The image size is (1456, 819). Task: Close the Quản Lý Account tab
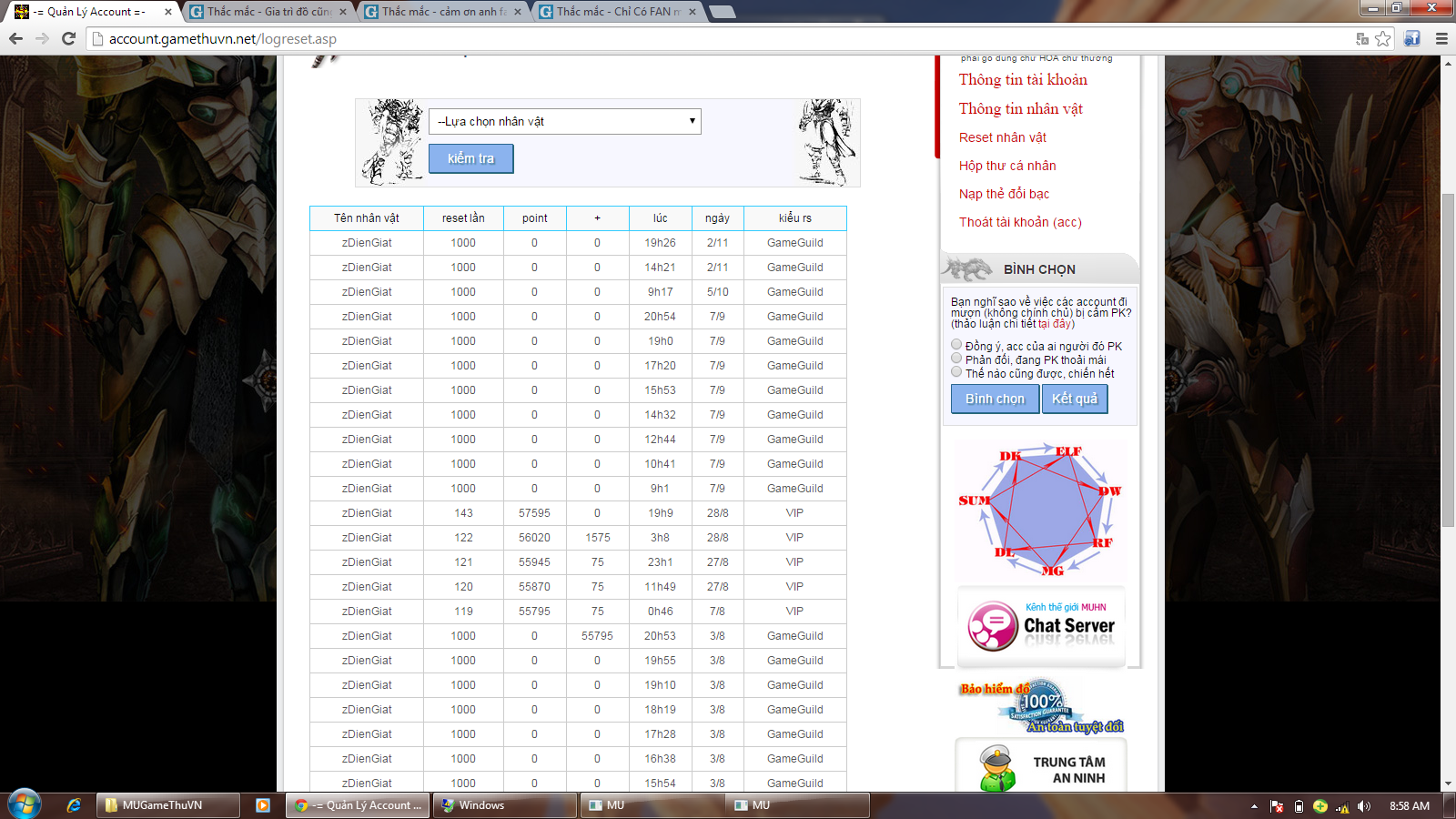click(x=168, y=12)
